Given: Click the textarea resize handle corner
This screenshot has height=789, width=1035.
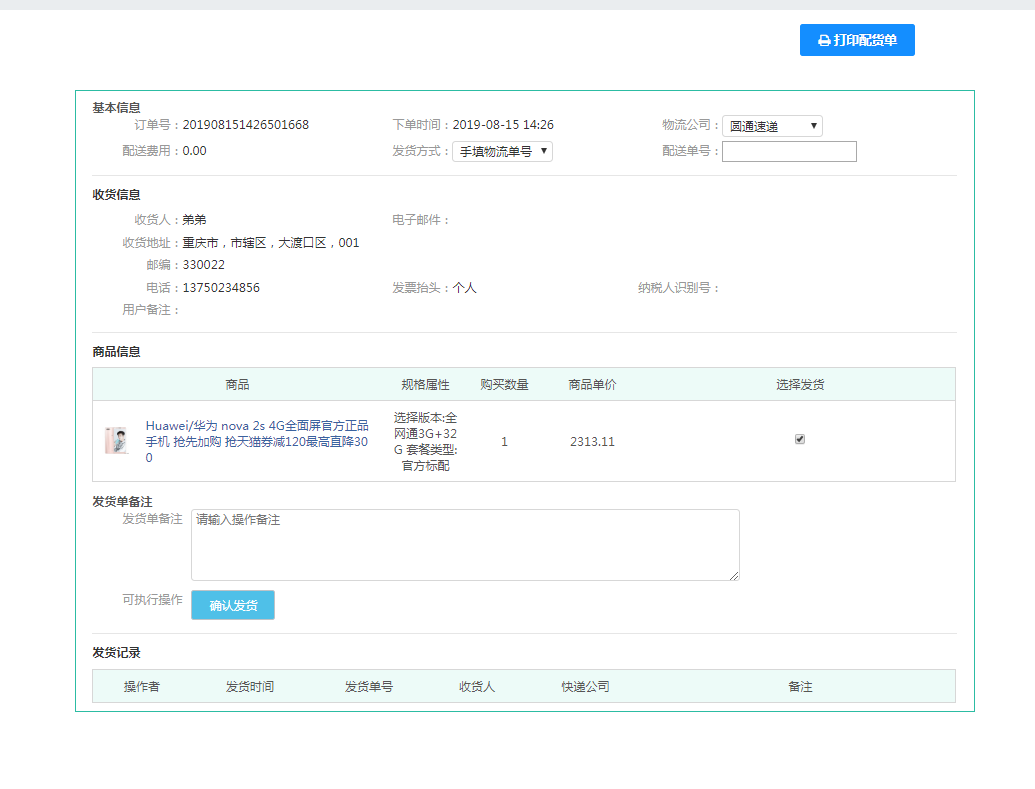Looking at the screenshot, I should (x=735, y=576).
